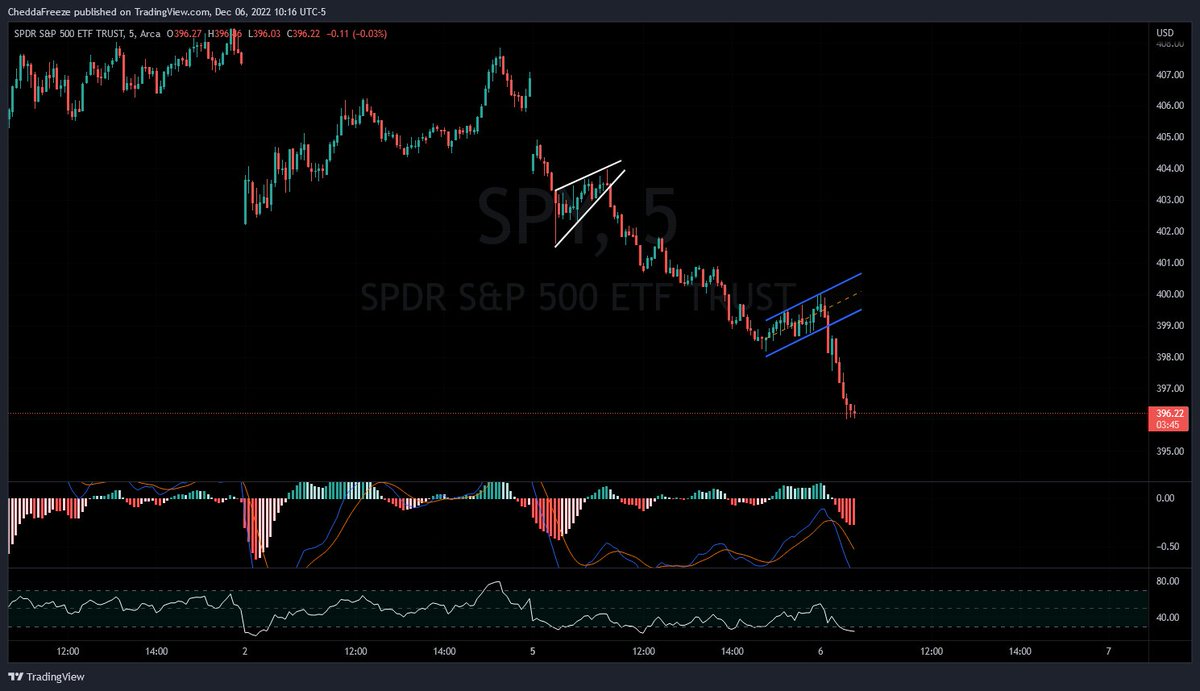Click the 407.00 price axis label
This screenshot has height=691, width=1200.
tap(1170, 75)
